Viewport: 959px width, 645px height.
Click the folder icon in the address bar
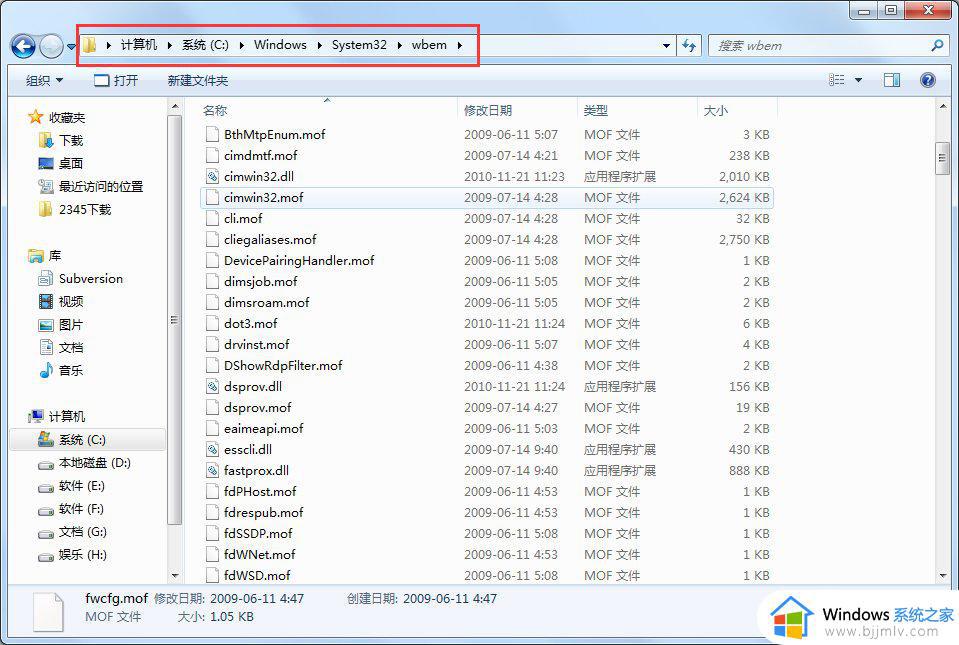coord(90,45)
